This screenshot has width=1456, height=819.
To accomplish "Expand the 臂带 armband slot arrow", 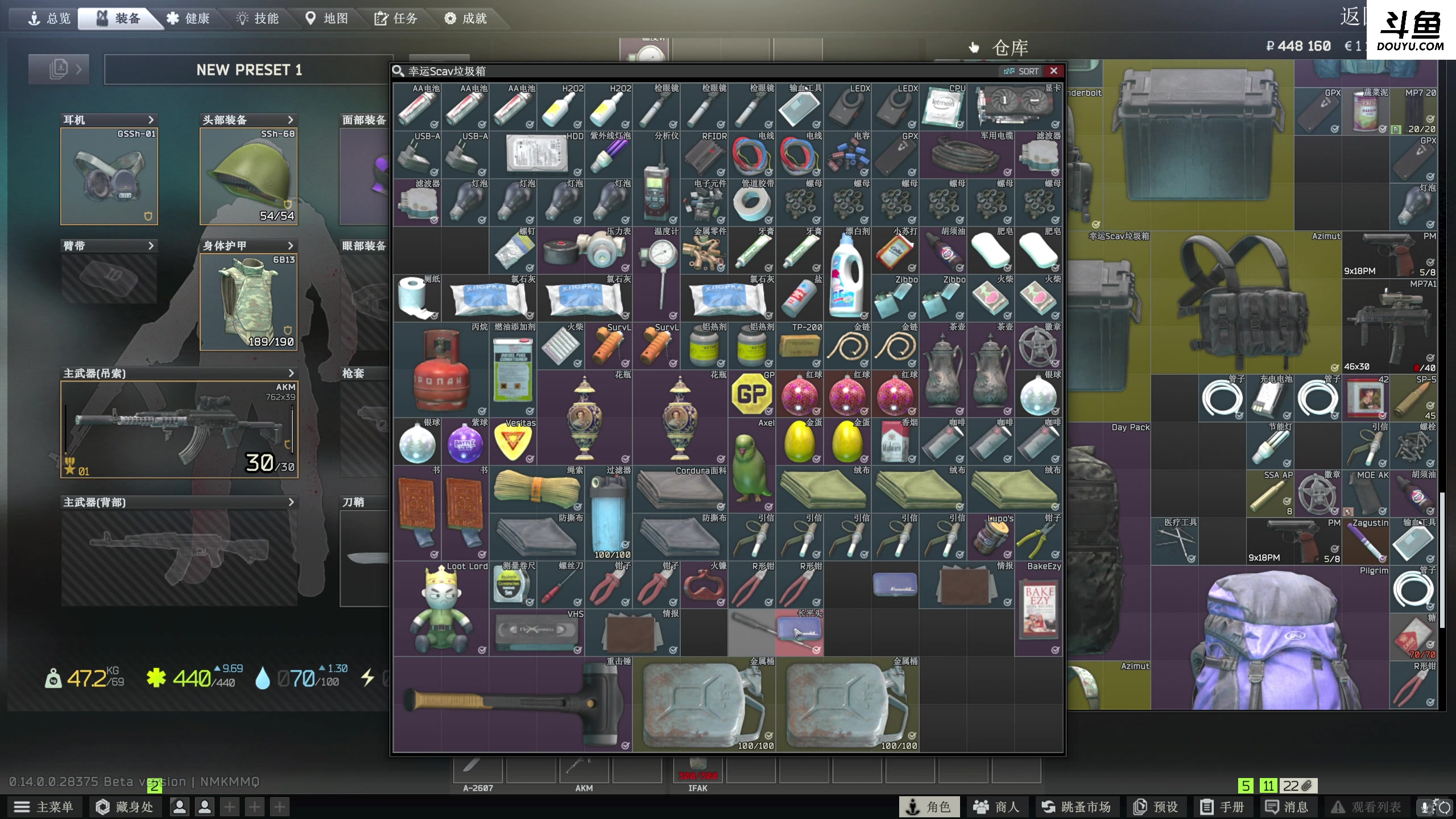I will [x=151, y=246].
